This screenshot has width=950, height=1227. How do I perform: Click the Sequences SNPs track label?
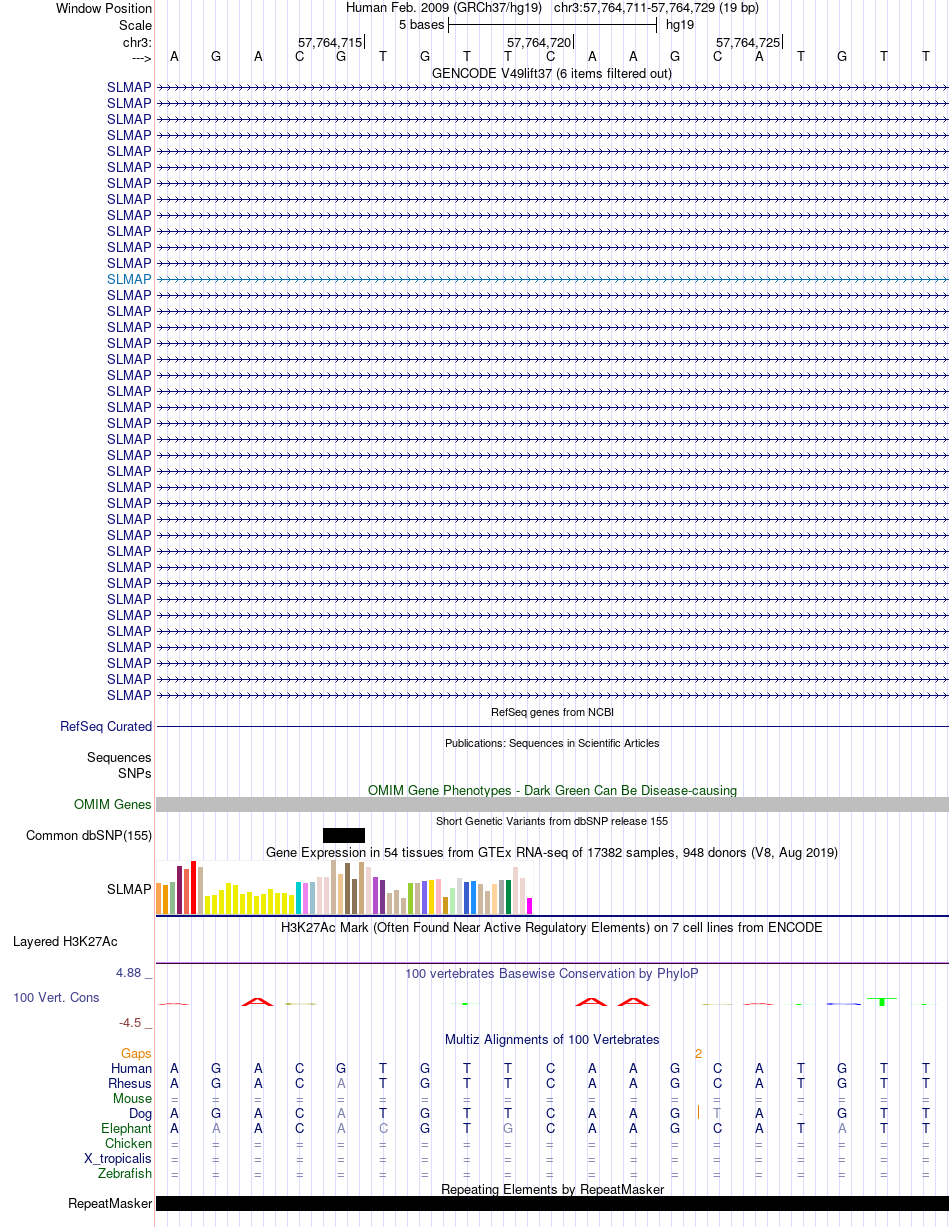click(x=119, y=766)
